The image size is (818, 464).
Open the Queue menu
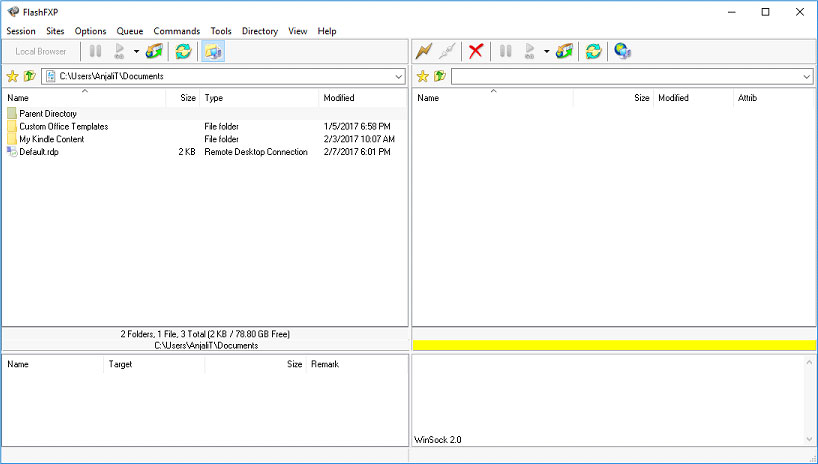point(130,31)
